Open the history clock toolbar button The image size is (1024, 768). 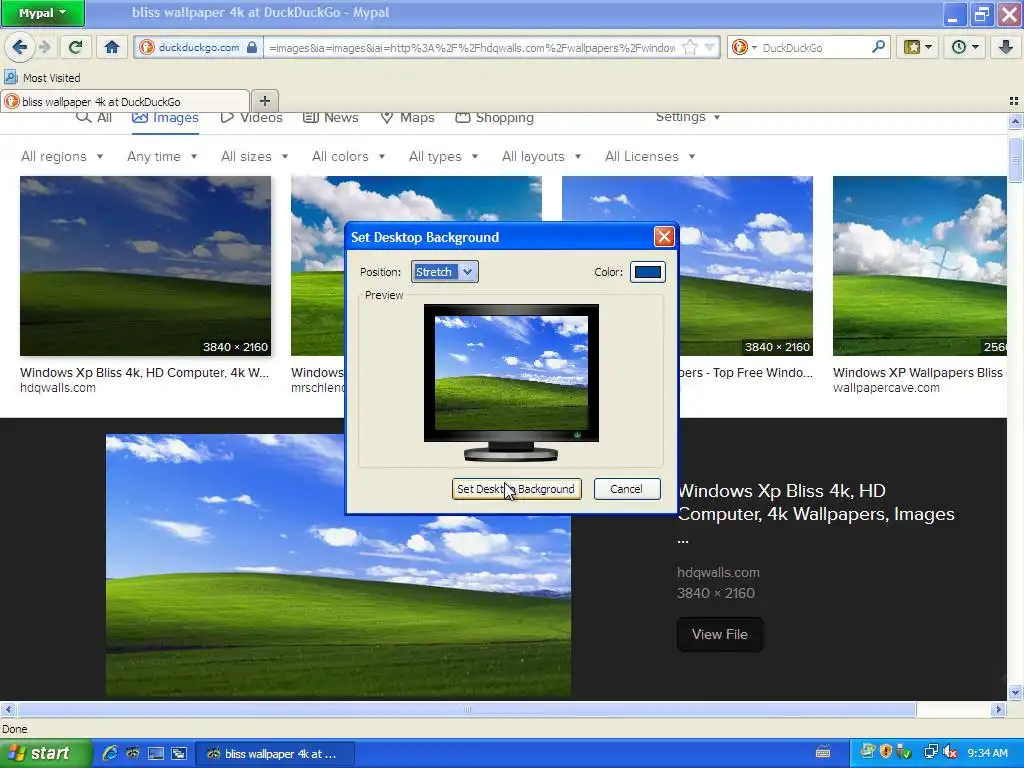965,47
